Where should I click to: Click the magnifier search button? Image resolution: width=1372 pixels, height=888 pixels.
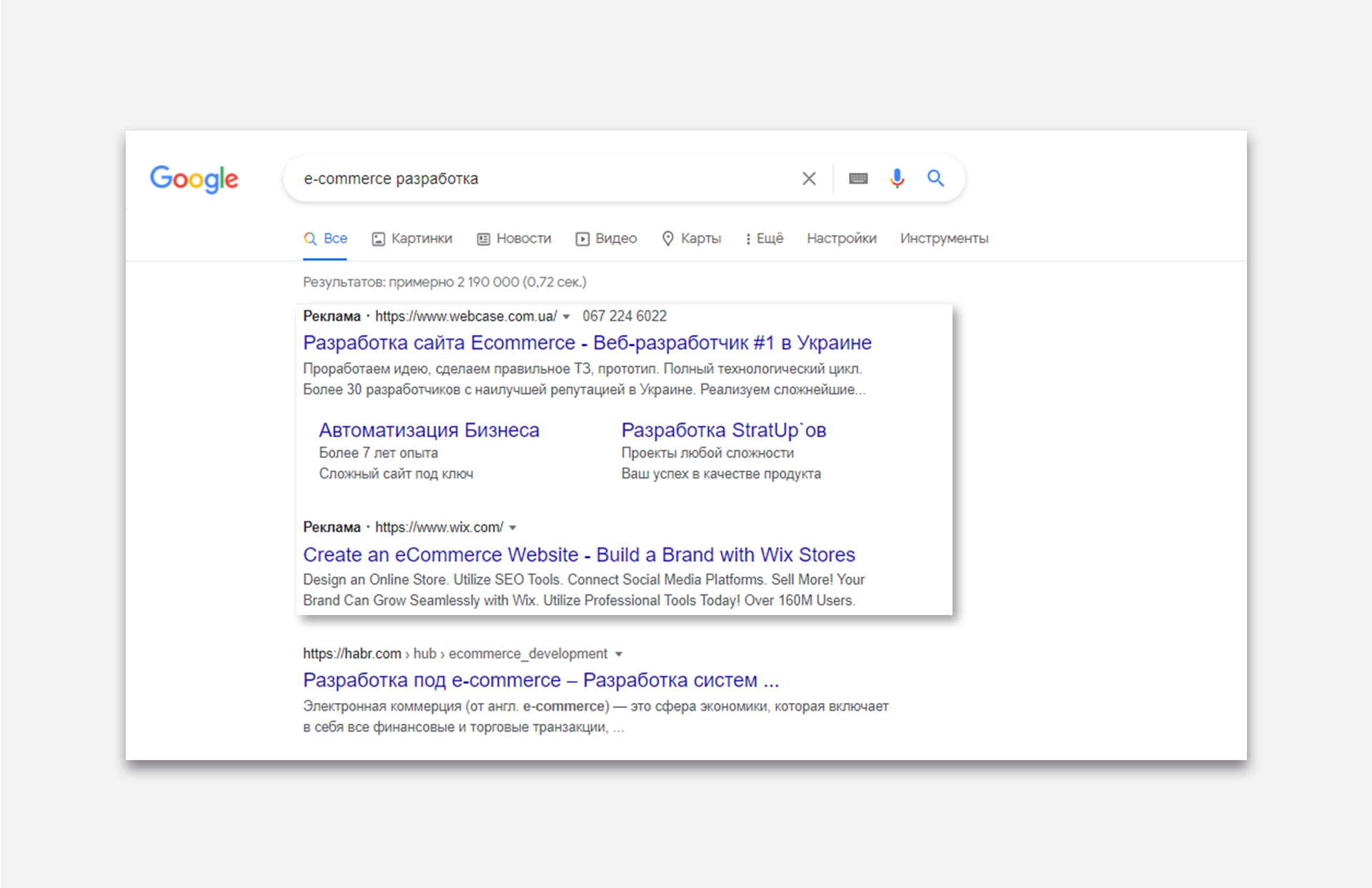pos(935,179)
